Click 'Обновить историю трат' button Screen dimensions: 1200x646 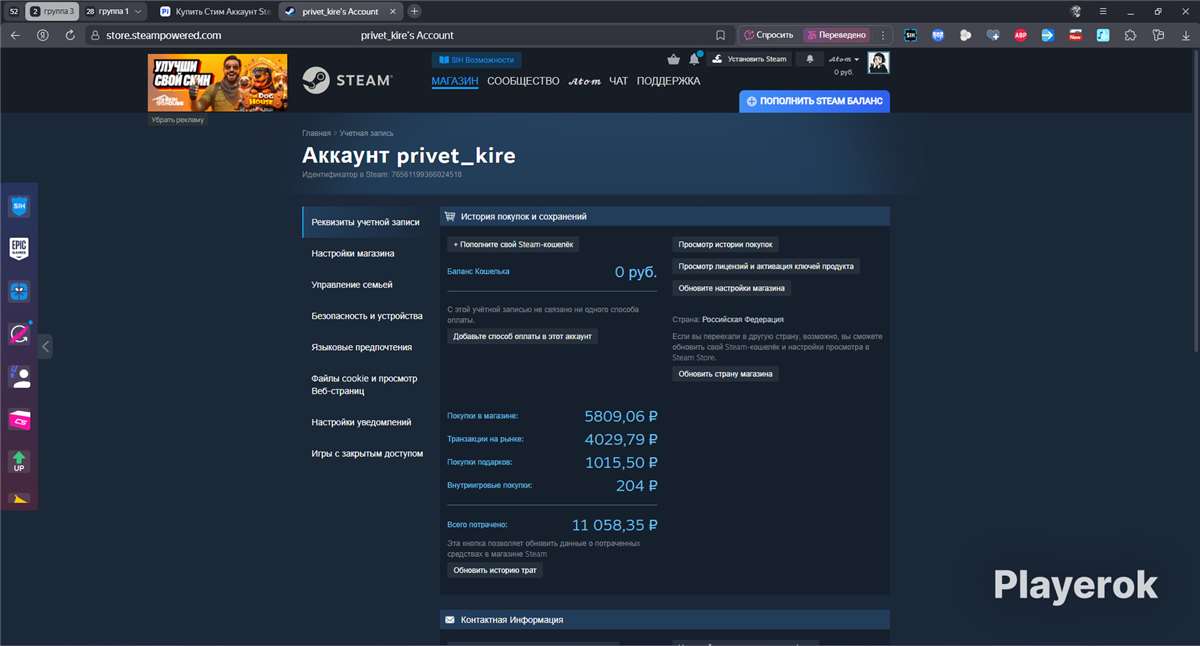pos(495,570)
